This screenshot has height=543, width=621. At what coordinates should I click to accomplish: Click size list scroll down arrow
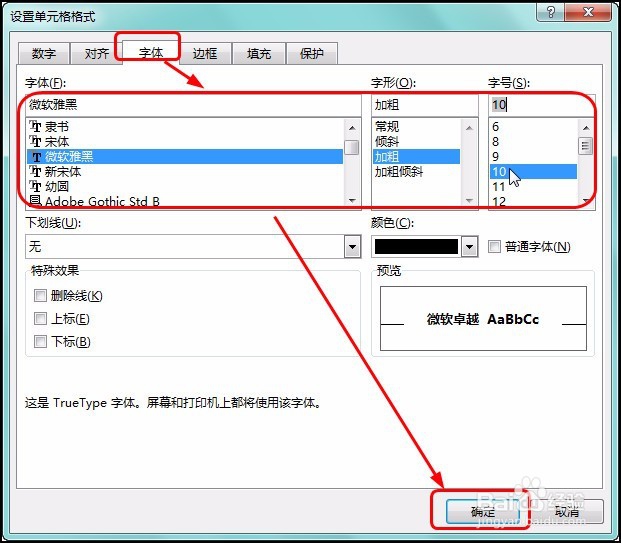tap(586, 200)
